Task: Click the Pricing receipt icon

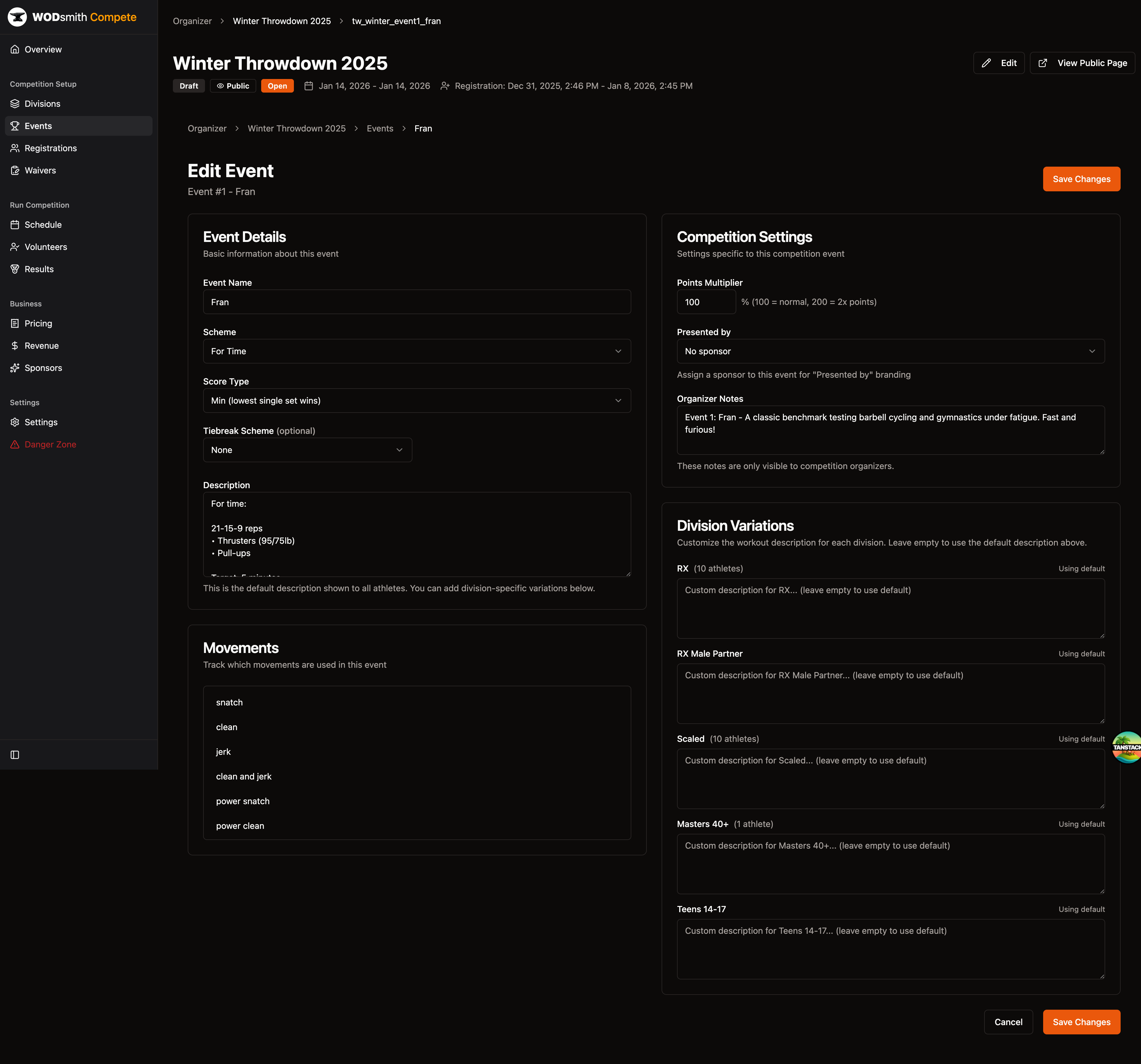Action: coord(15,323)
